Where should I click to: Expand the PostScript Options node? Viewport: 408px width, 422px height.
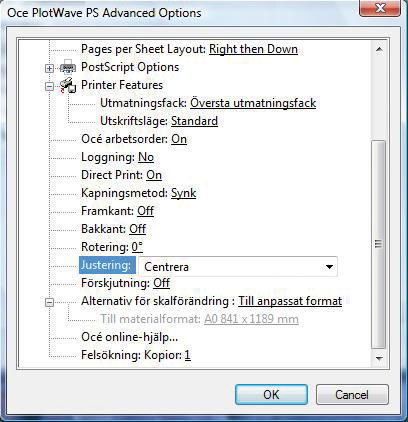pyautogui.click(x=49, y=68)
